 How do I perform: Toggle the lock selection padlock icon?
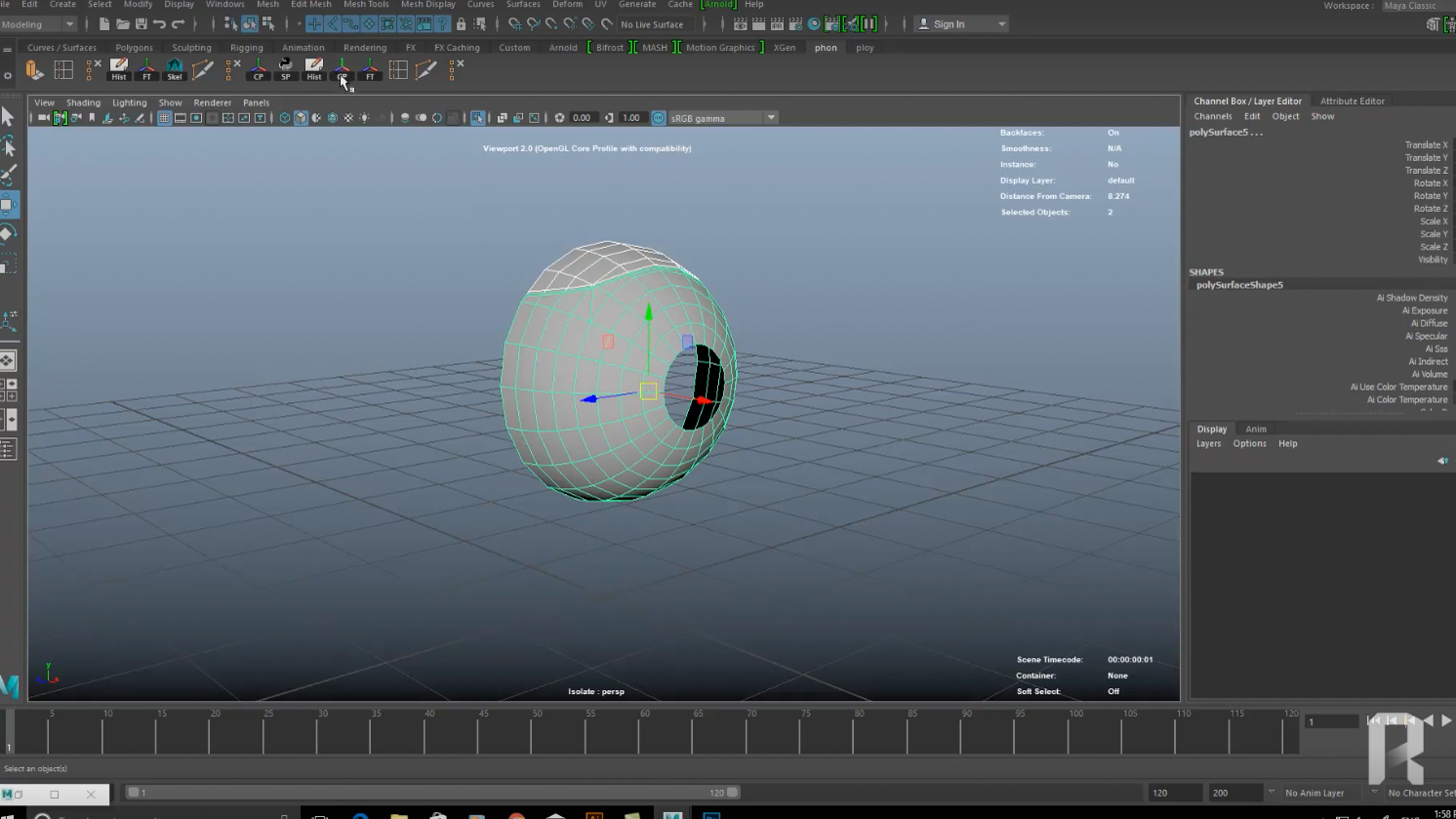(461, 23)
